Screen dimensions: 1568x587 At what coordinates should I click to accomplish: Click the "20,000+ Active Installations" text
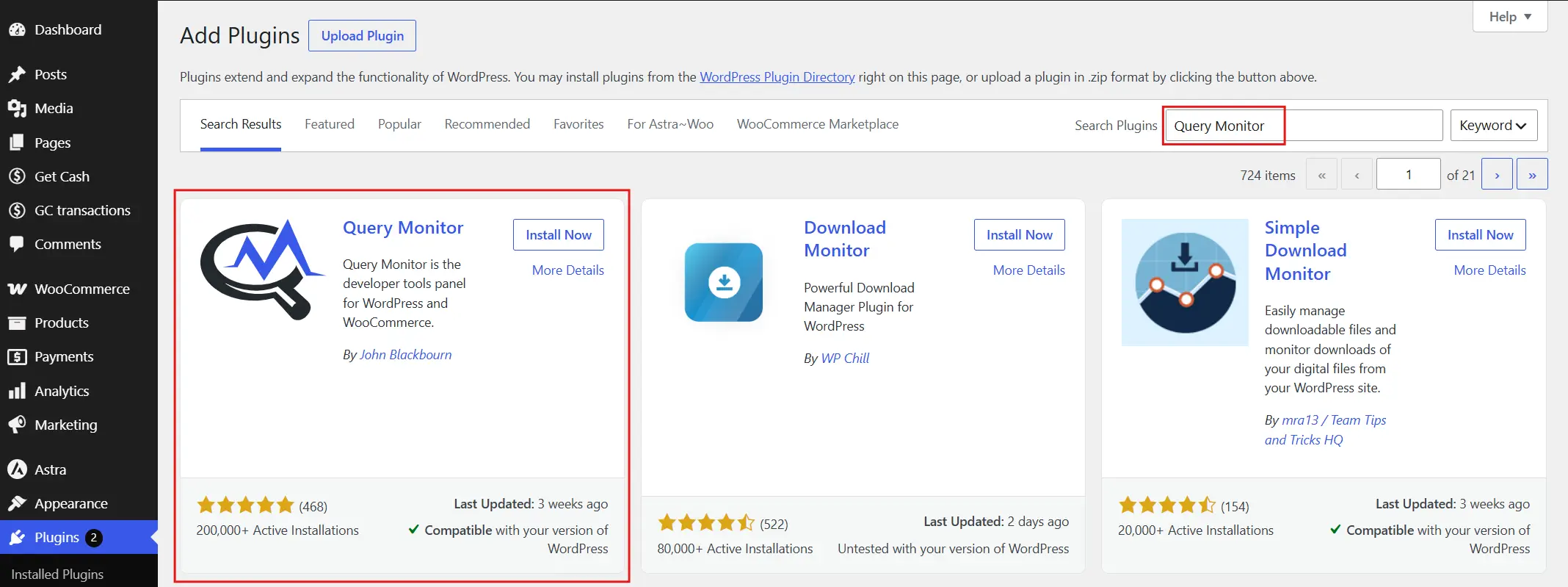1196,530
